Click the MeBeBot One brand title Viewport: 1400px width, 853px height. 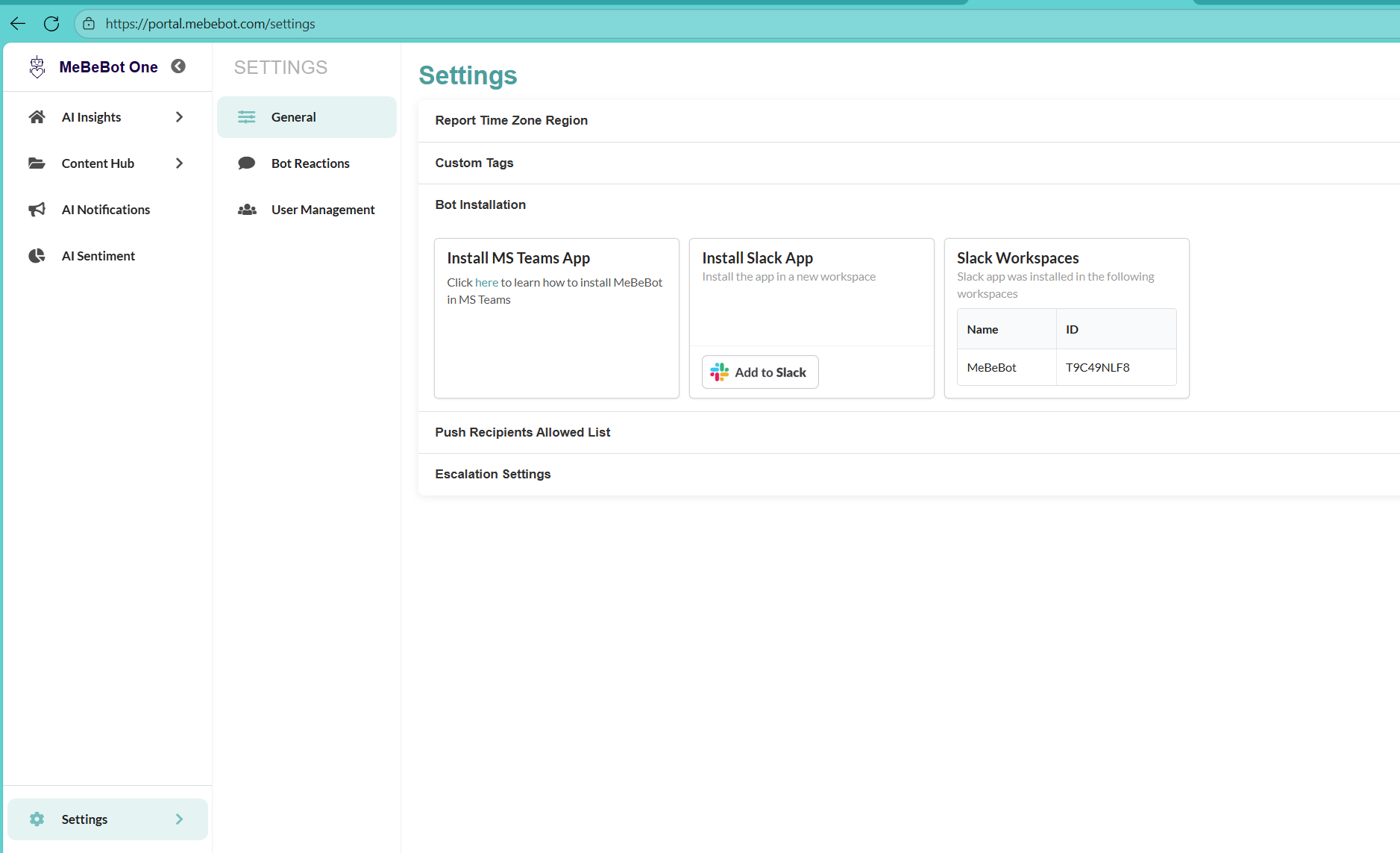108,67
